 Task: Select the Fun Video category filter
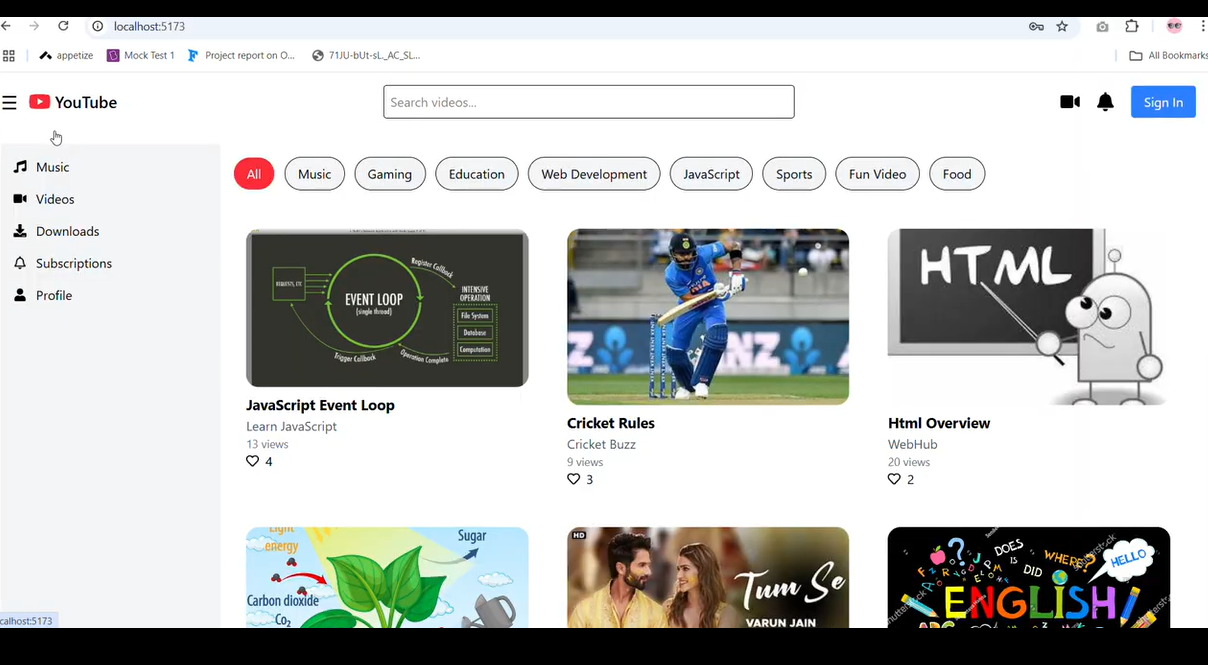click(x=877, y=174)
